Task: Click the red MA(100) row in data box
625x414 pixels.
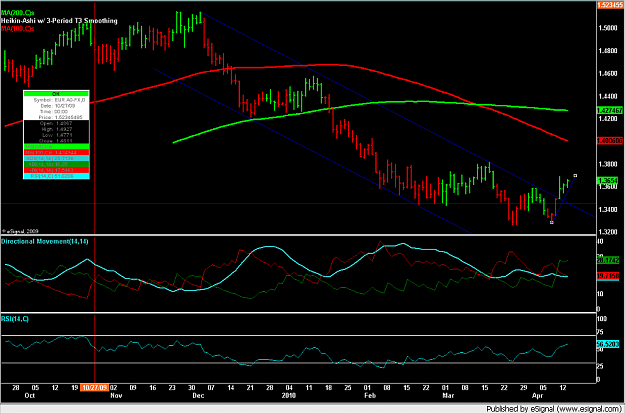Action: click(x=56, y=153)
